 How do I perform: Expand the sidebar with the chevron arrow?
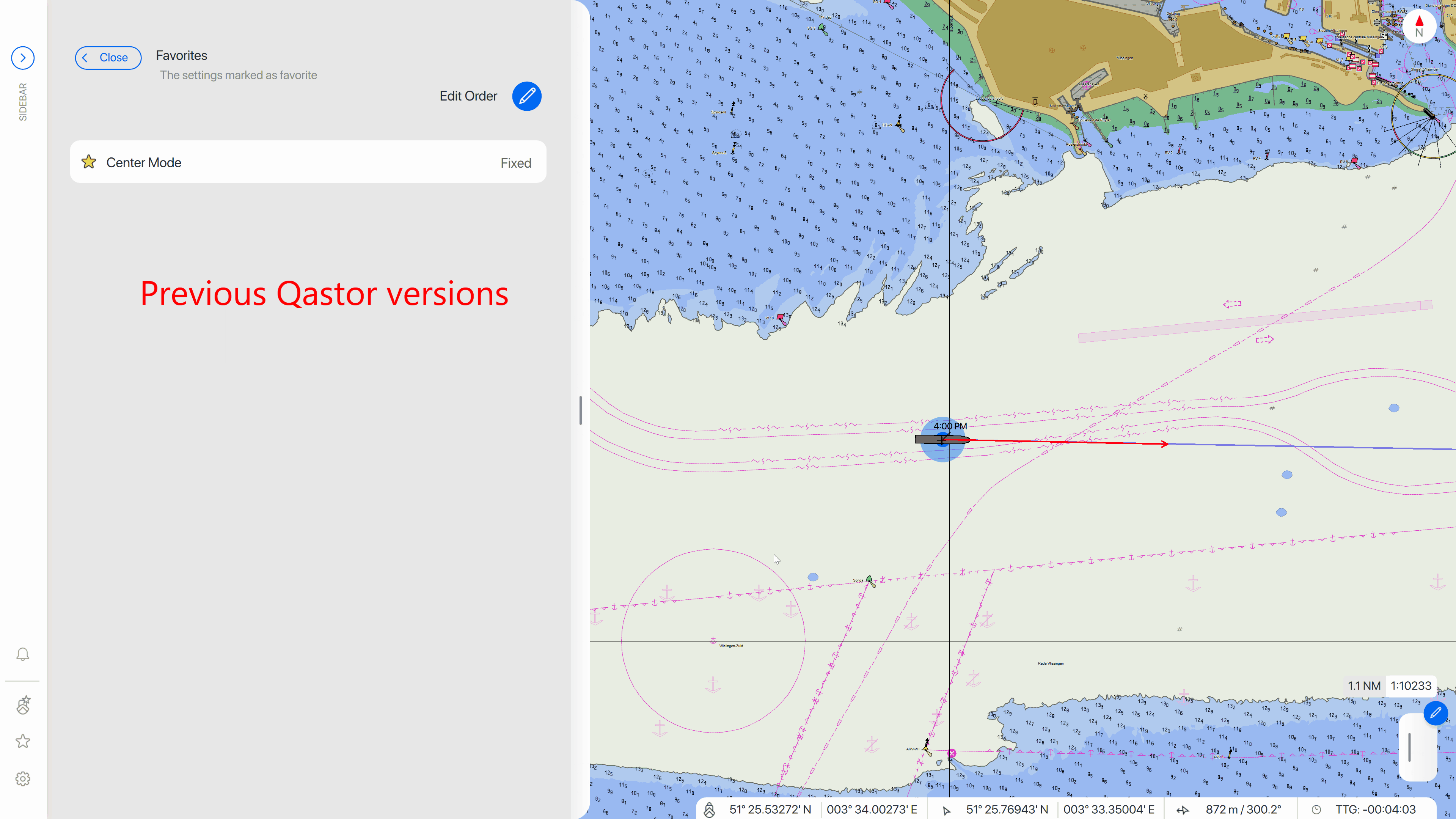point(23,58)
